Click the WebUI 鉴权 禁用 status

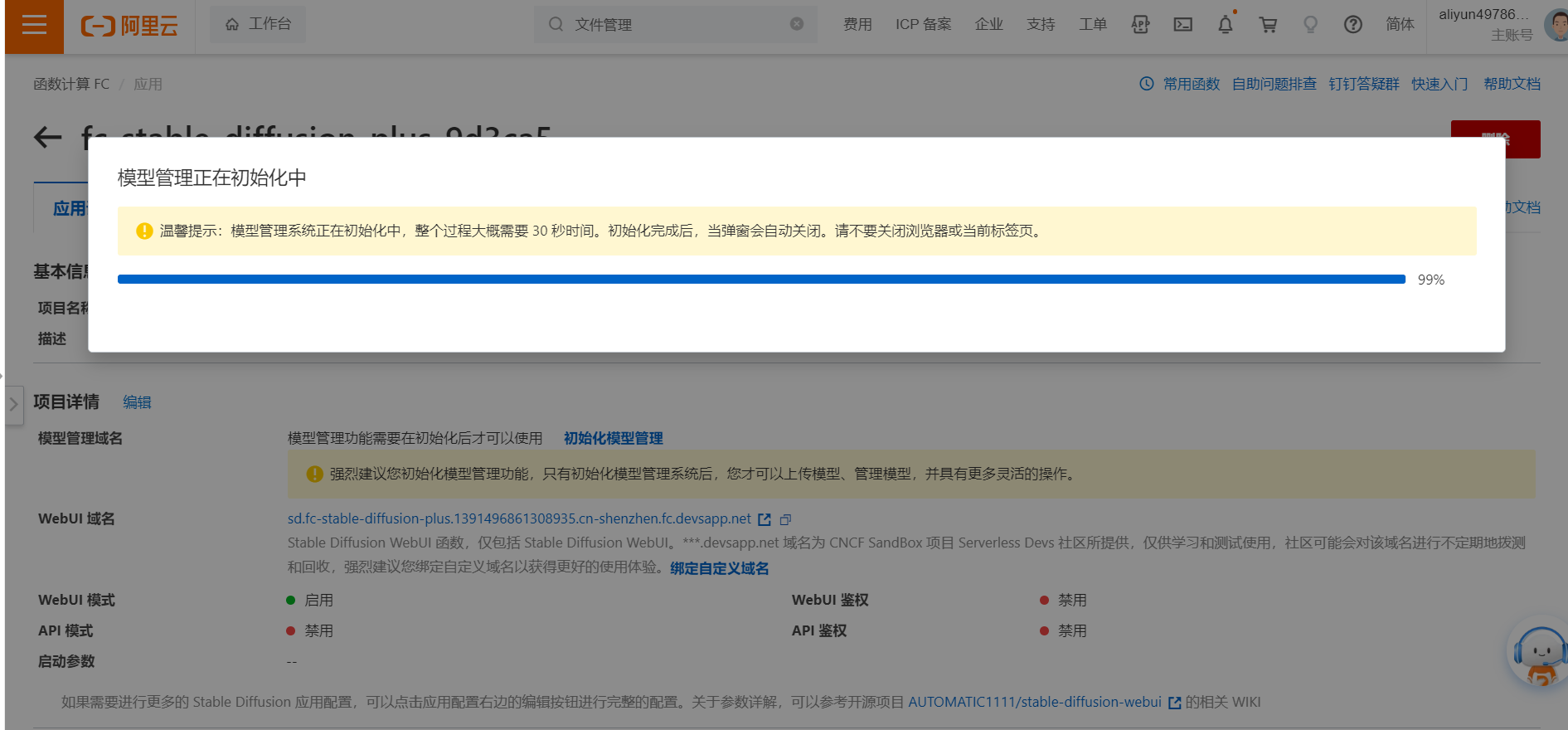coord(1063,600)
